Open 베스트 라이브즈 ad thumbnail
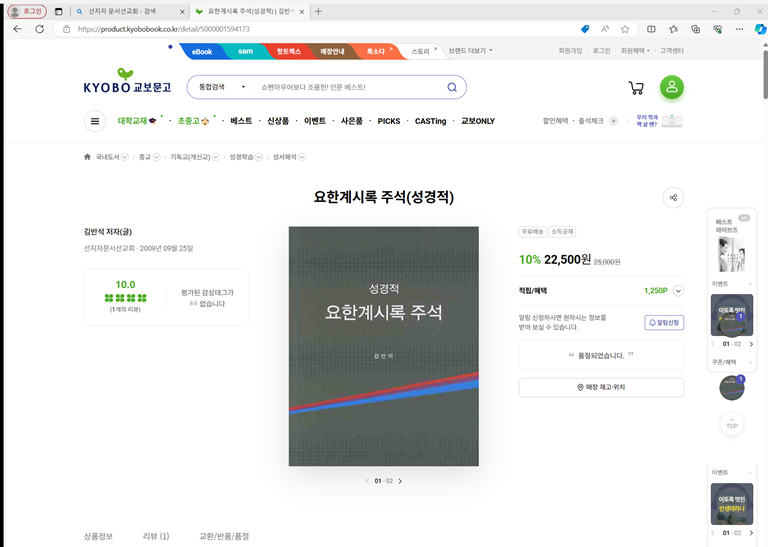Screen dimensions: 768x547 click(731, 254)
